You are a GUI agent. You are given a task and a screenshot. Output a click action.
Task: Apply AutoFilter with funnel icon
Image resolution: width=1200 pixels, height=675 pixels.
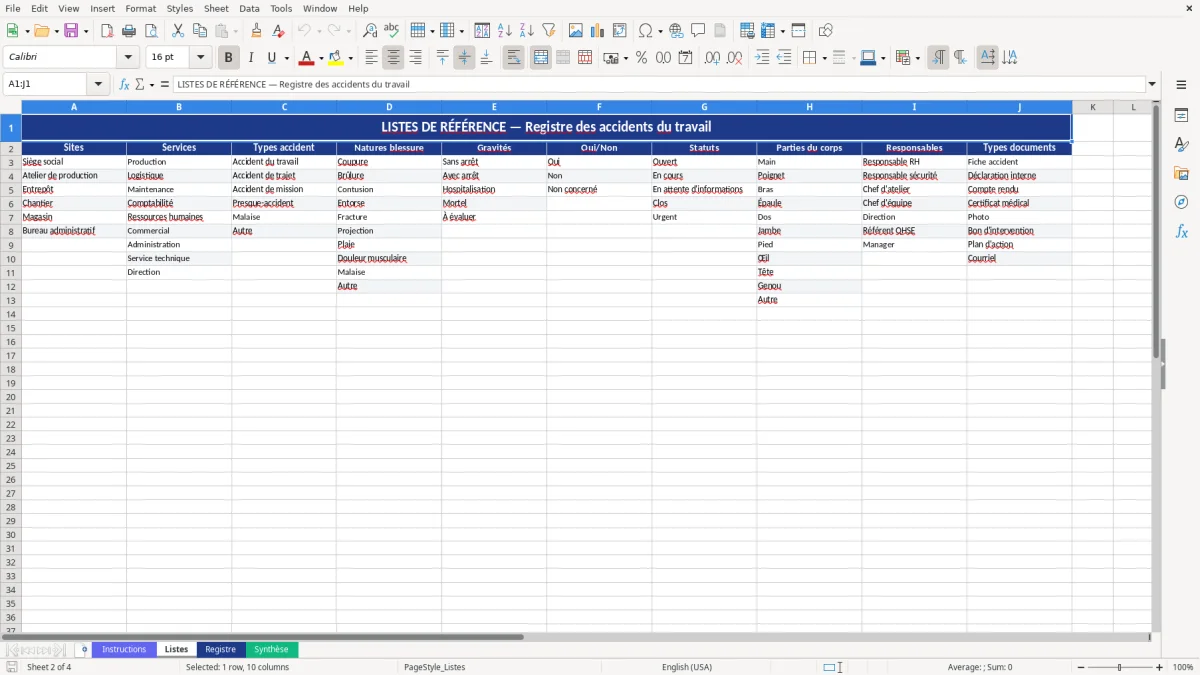(548, 31)
